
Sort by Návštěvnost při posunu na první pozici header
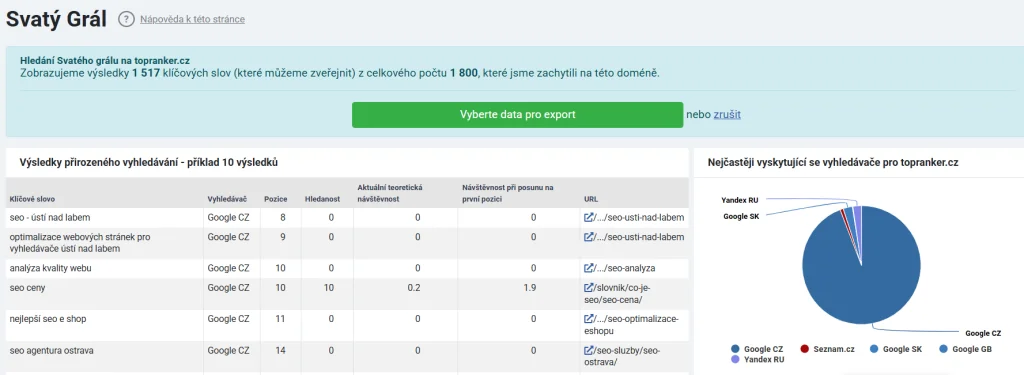(x=508, y=193)
